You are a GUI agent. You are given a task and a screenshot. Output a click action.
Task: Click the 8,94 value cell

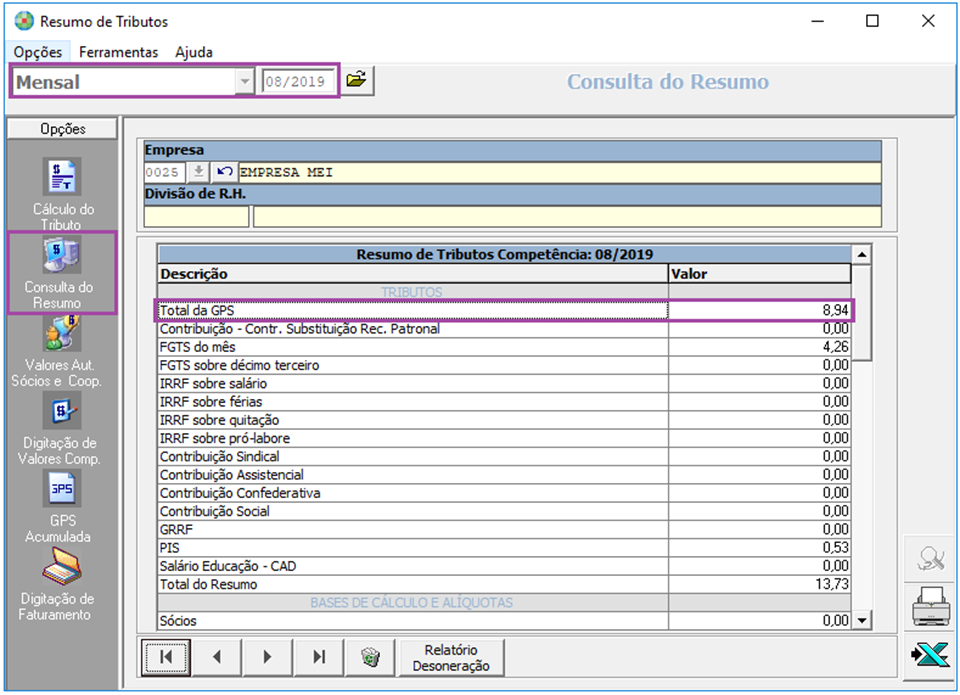[x=759, y=310]
